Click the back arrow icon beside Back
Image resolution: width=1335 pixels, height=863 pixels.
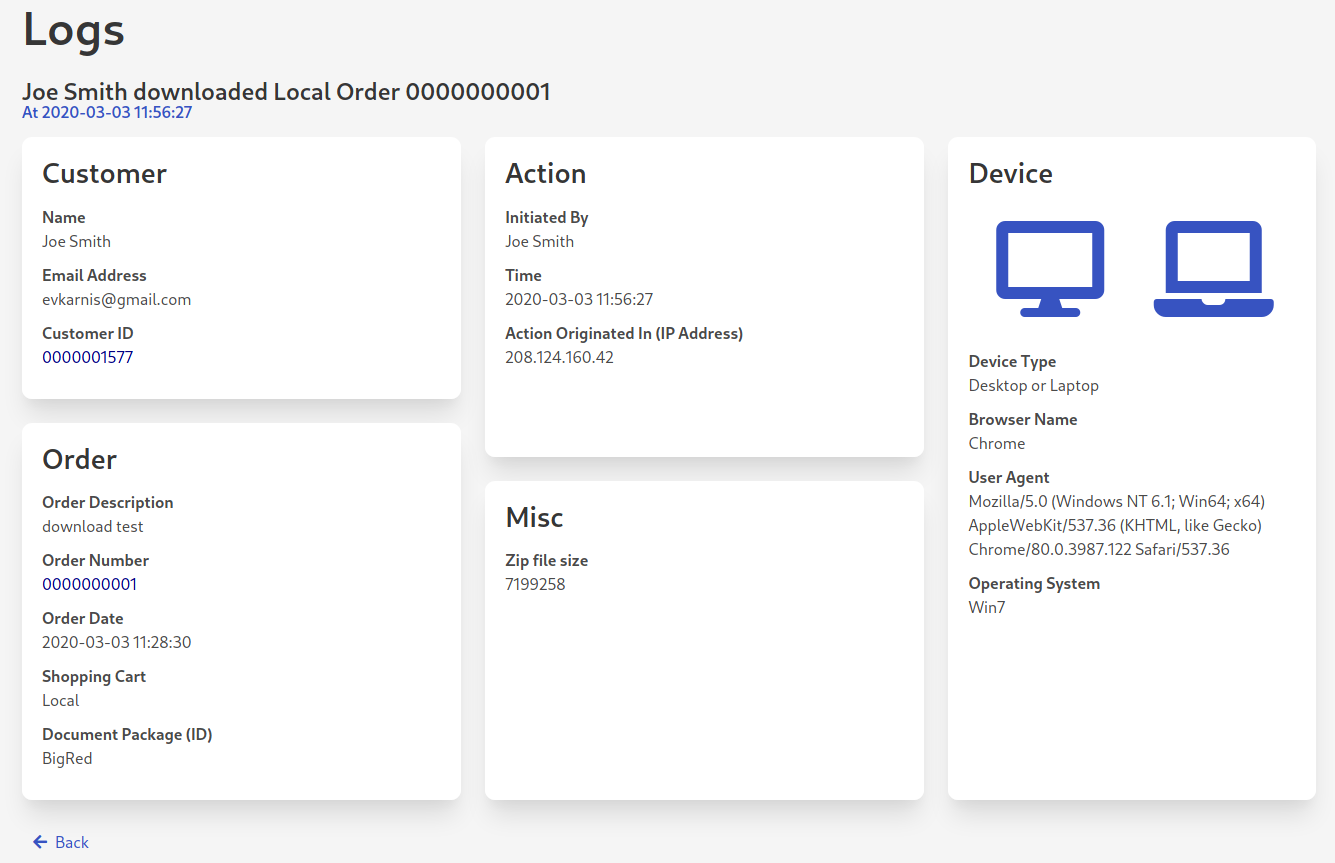point(38,842)
